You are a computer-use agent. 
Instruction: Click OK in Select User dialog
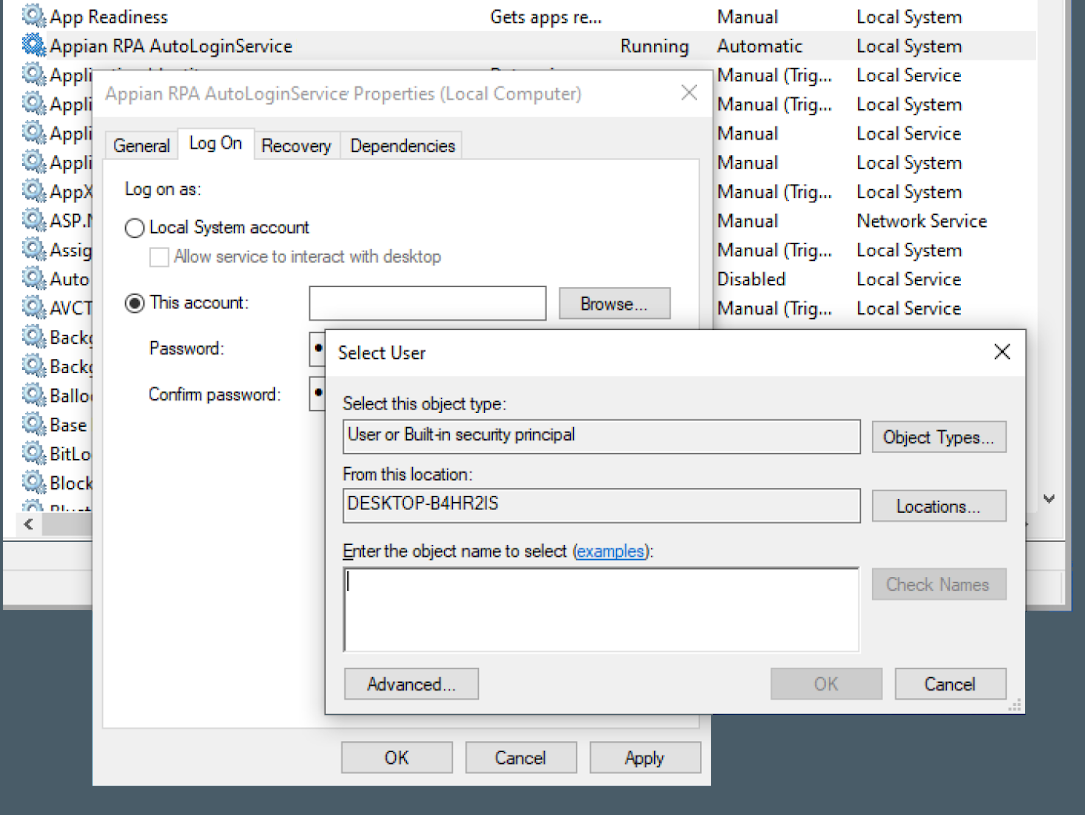(826, 684)
